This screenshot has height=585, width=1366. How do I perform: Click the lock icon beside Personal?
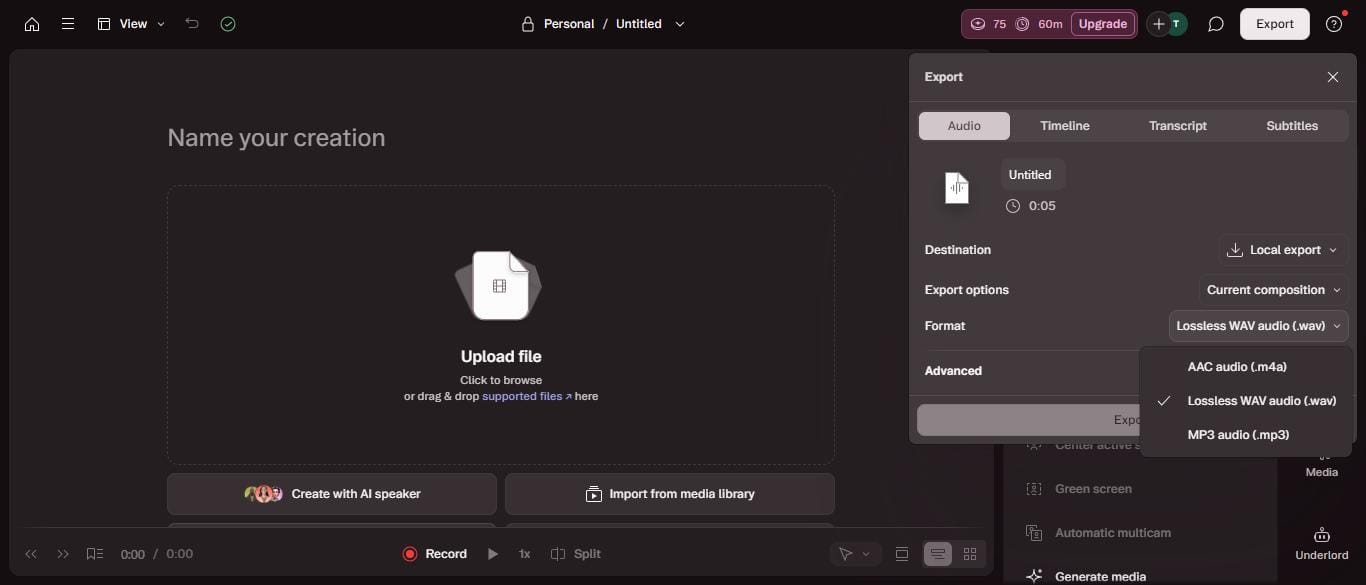click(527, 24)
